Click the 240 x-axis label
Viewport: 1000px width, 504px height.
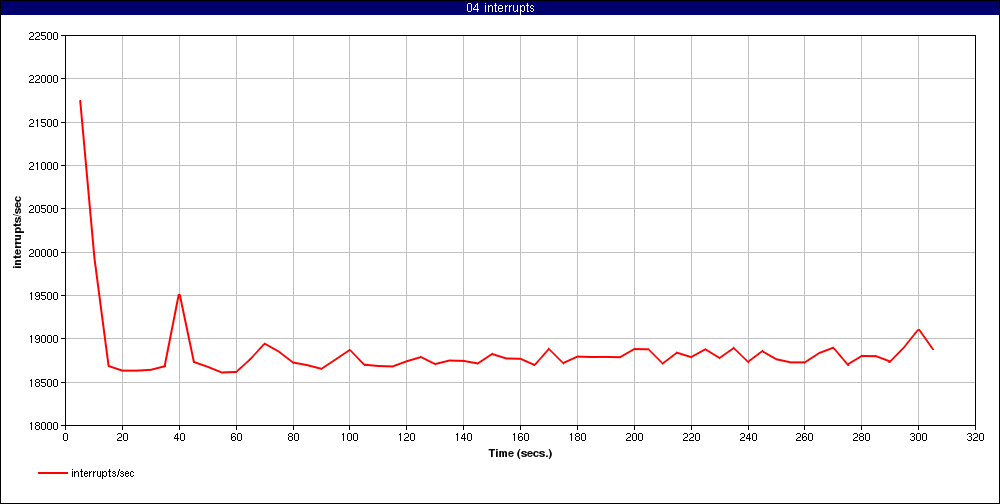(x=747, y=438)
